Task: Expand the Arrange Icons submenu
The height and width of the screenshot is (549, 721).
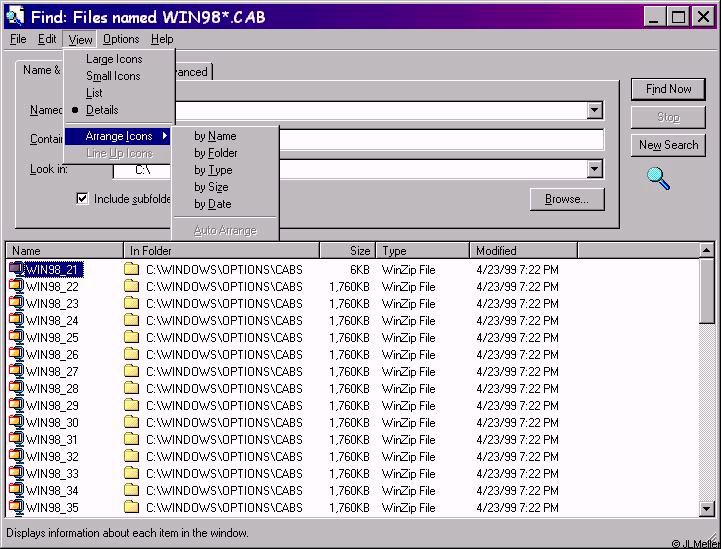Action: 118,136
